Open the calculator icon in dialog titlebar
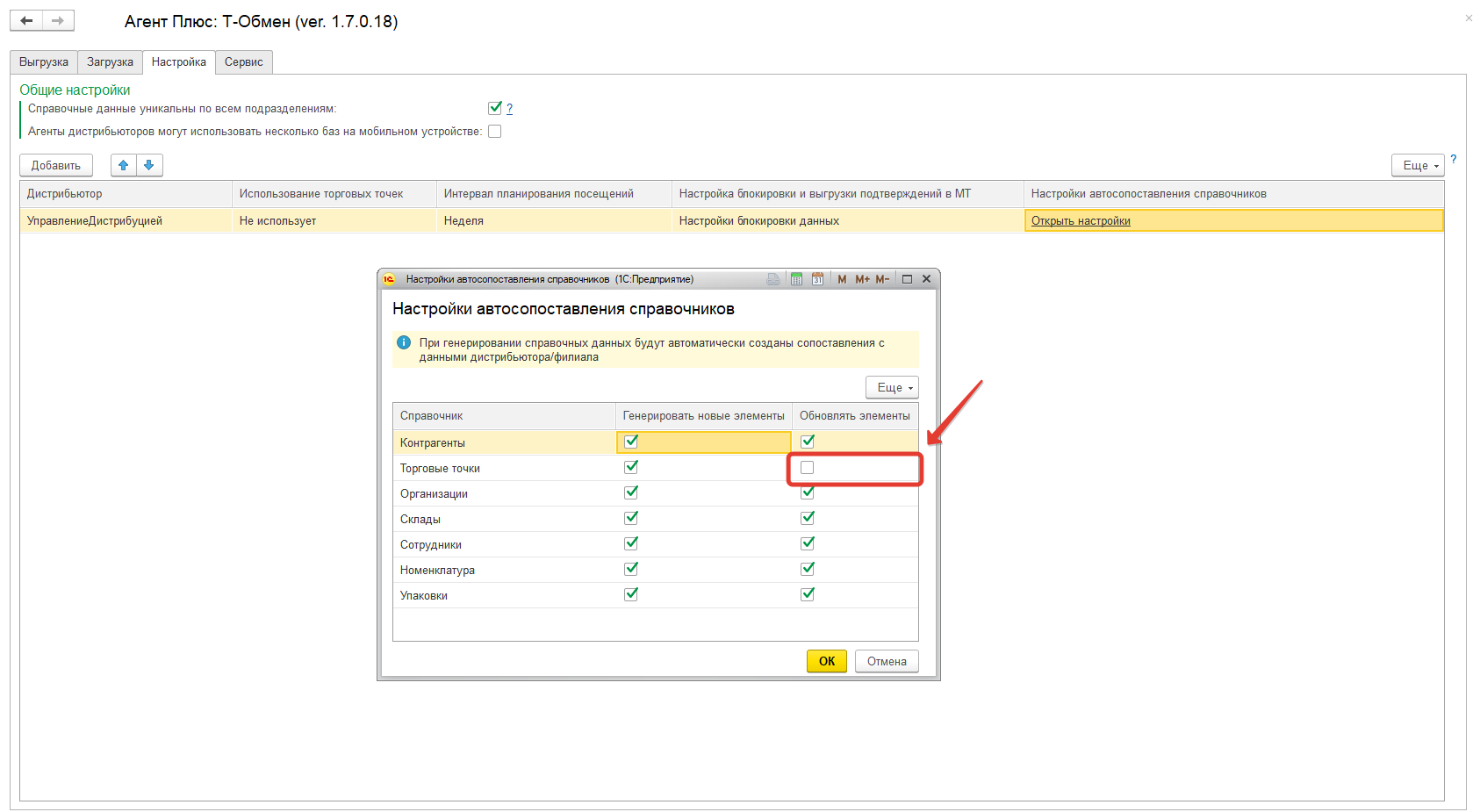Screen dimensions: 1480x812 [796, 279]
